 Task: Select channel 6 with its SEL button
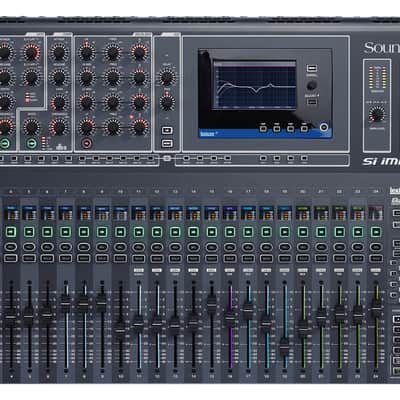[x=47, y=258]
